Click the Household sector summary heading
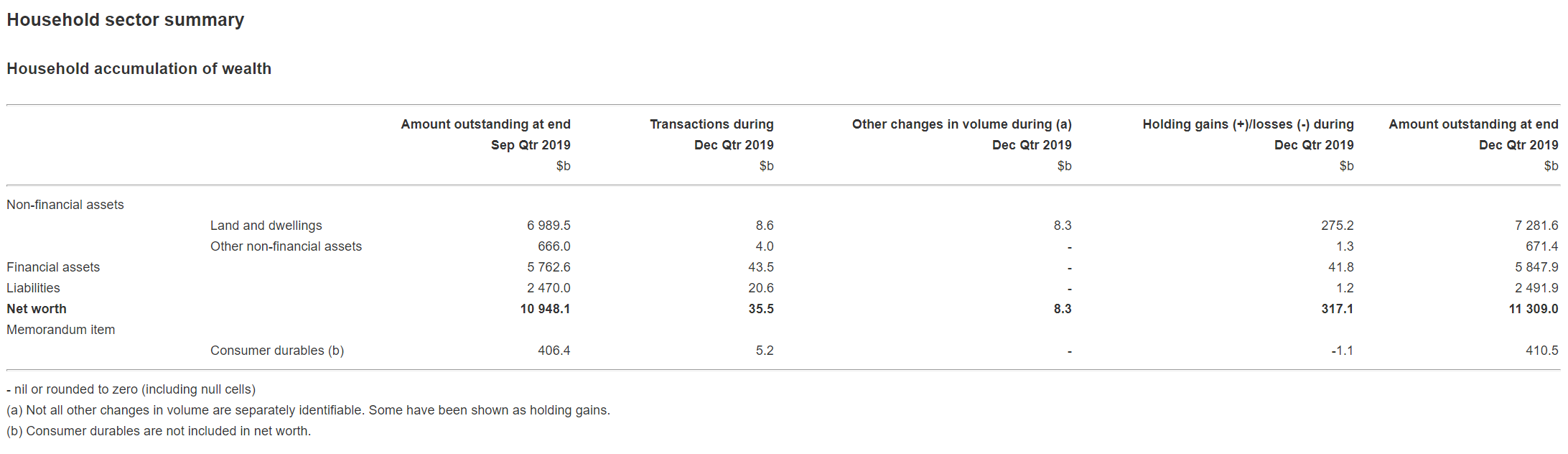Viewport: 1568px width, 454px height. 126,20
